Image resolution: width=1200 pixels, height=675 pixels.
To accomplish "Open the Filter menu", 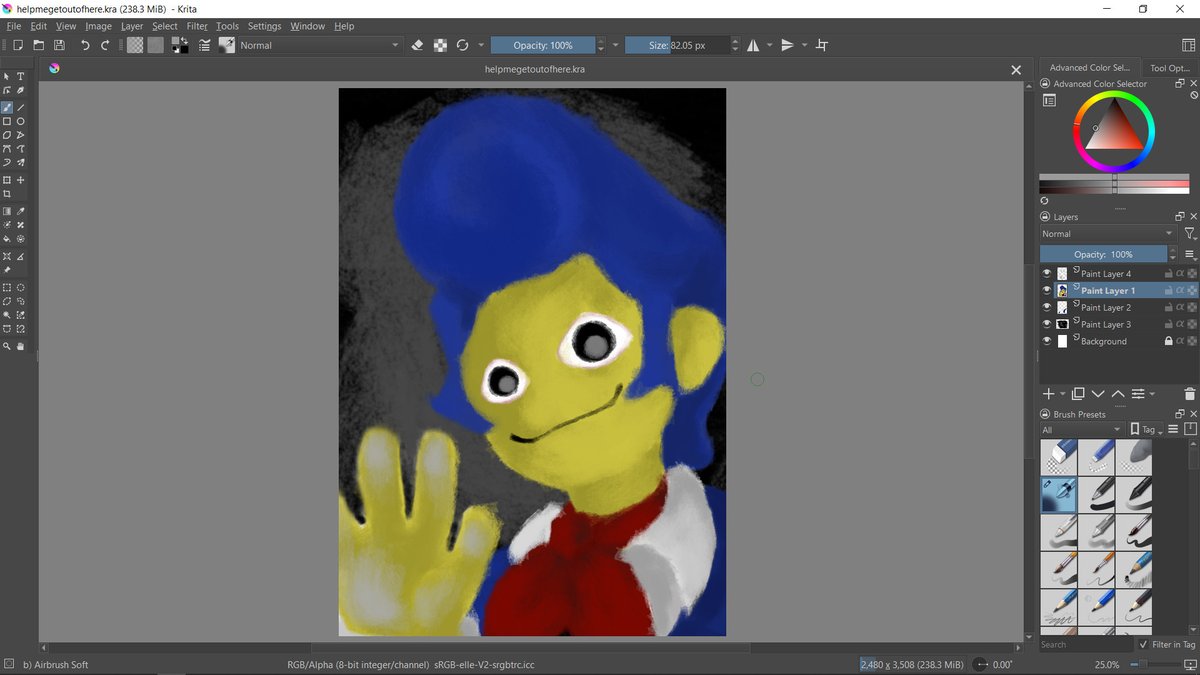I will (x=197, y=26).
